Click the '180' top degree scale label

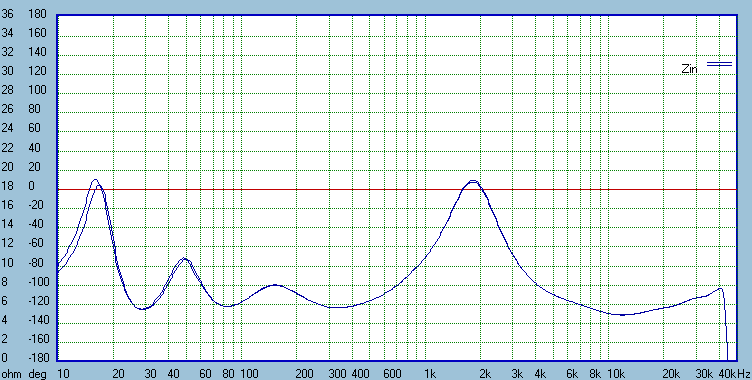(37, 14)
